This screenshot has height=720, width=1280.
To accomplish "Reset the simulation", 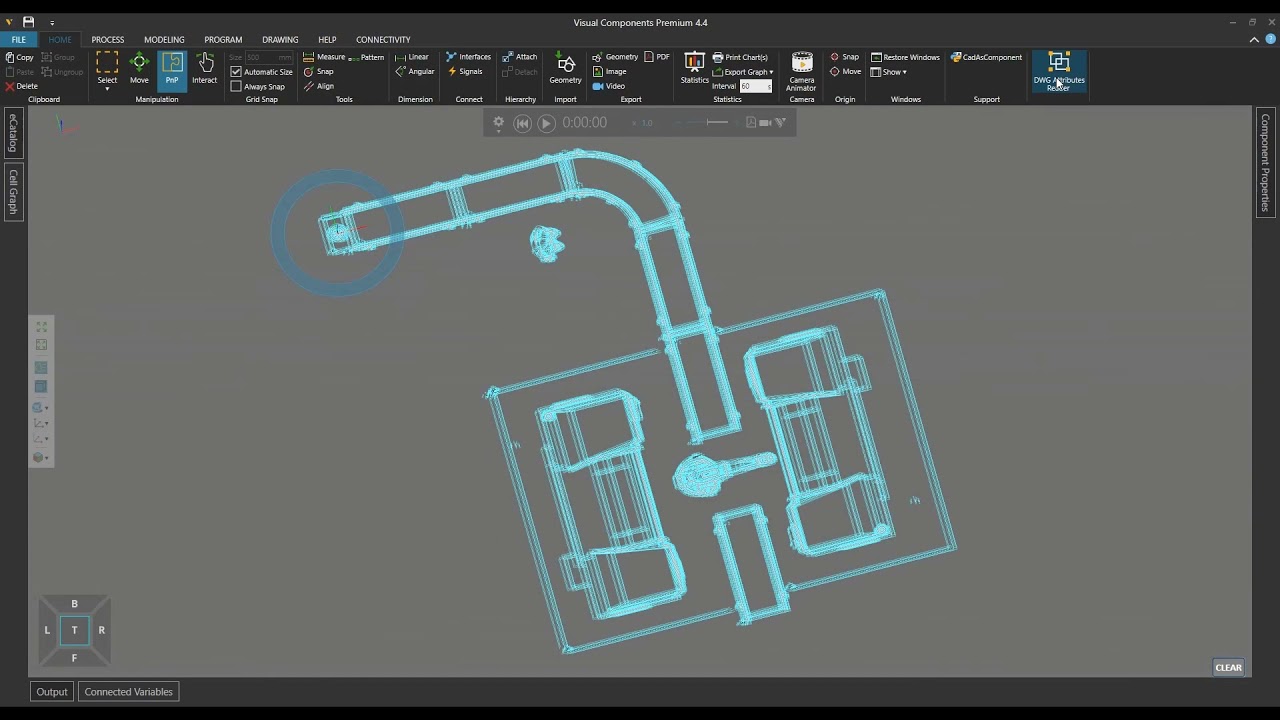I will pos(522,123).
